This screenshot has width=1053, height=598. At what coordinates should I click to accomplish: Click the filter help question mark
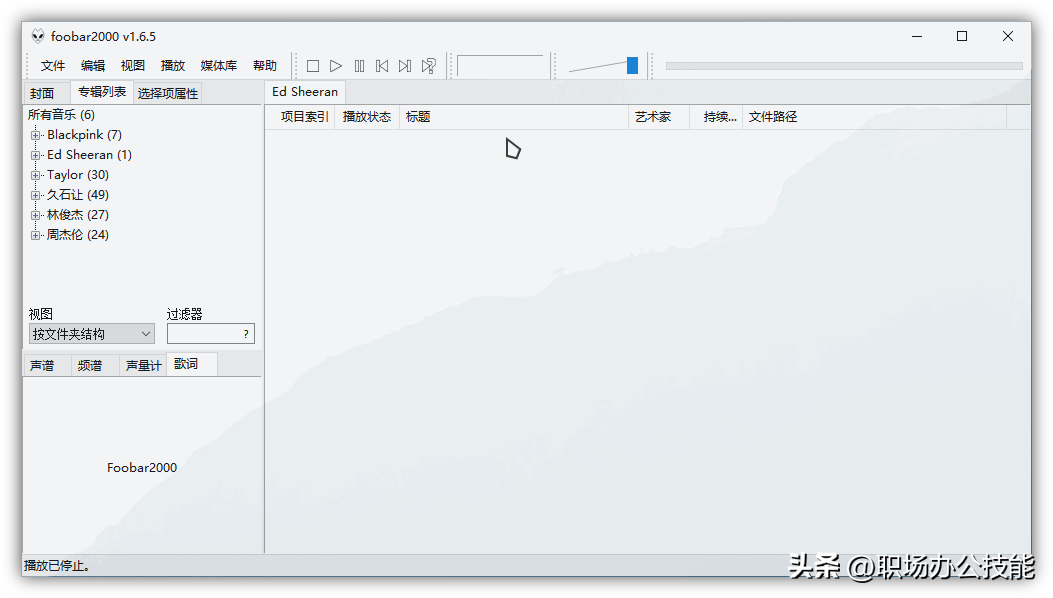[246, 334]
